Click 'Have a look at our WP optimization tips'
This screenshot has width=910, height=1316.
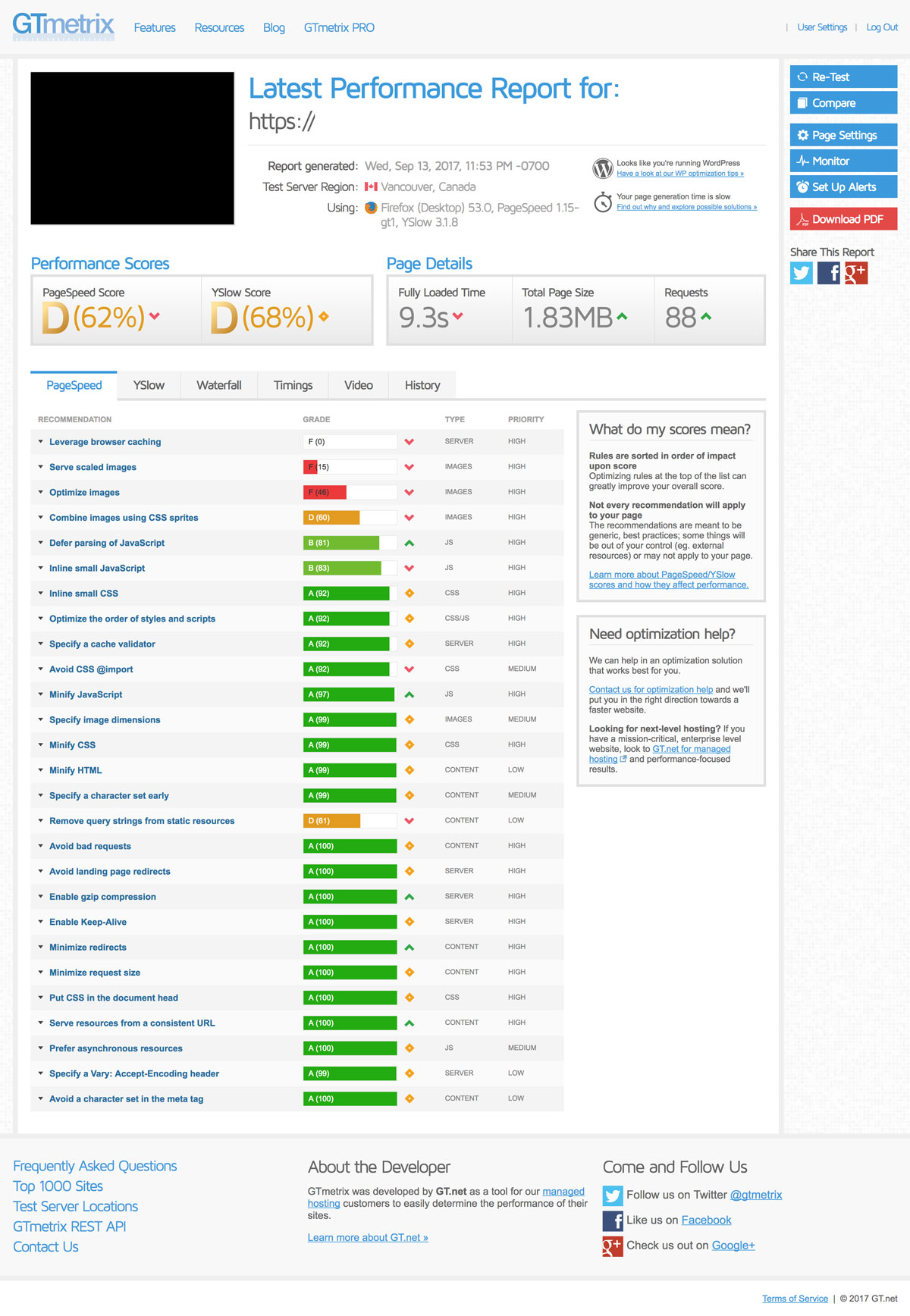(x=680, y=174)
